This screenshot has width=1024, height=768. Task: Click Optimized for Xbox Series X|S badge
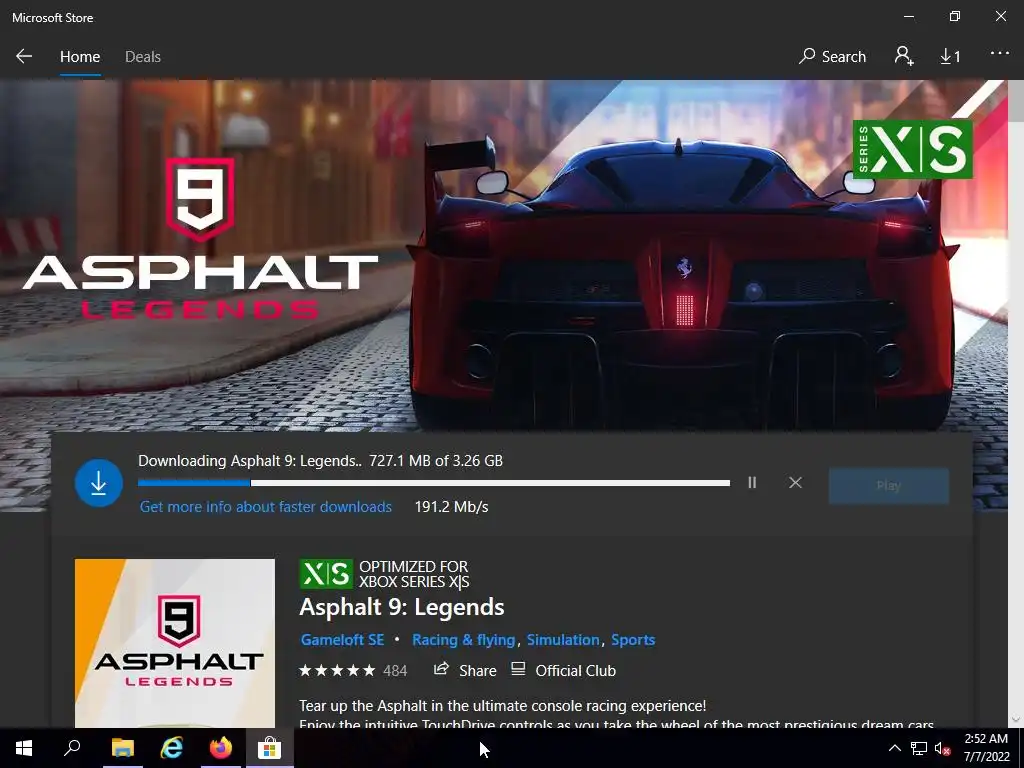384,574
